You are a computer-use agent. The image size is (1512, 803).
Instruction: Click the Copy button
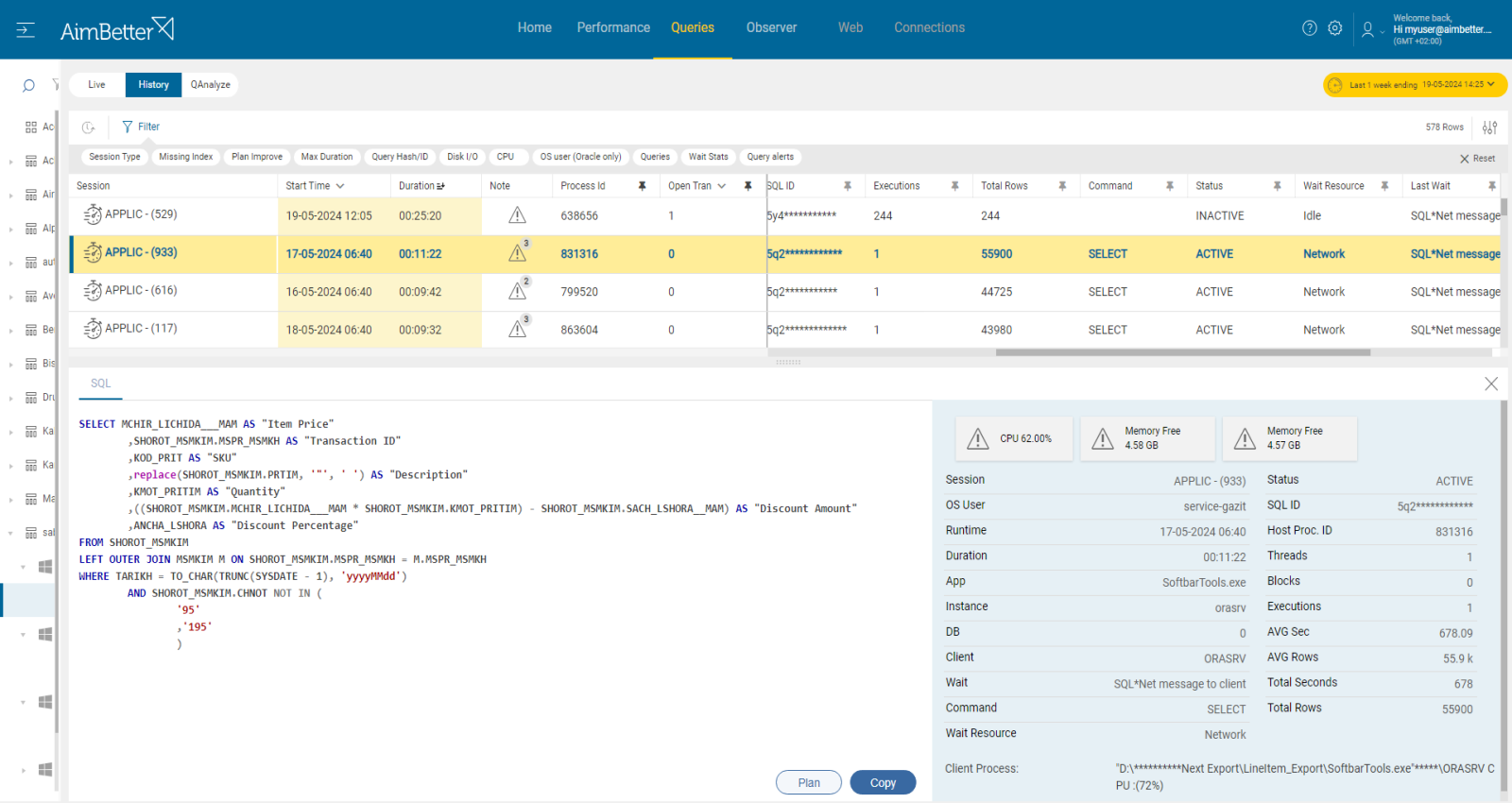883,782
